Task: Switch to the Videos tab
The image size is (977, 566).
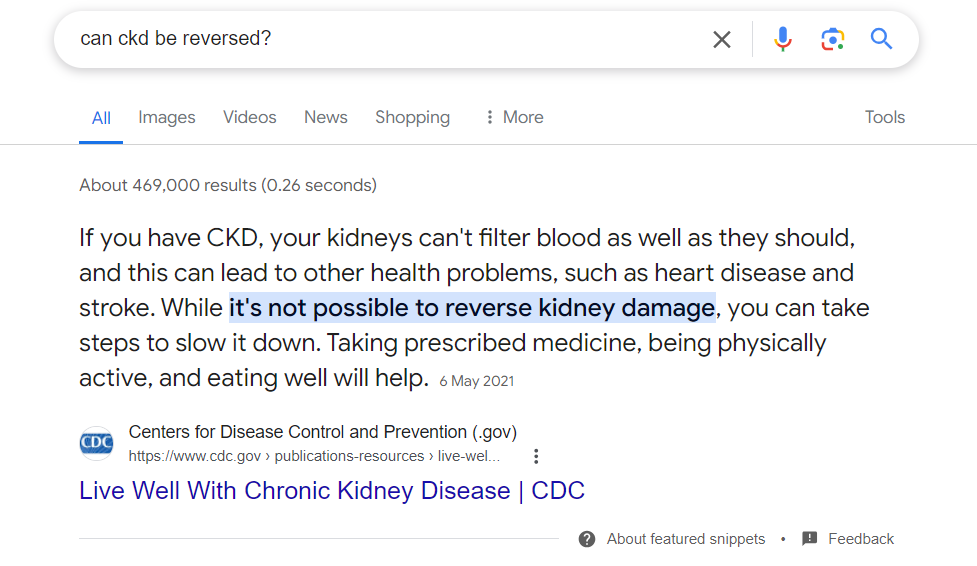Action: click(x=250, y=117)
